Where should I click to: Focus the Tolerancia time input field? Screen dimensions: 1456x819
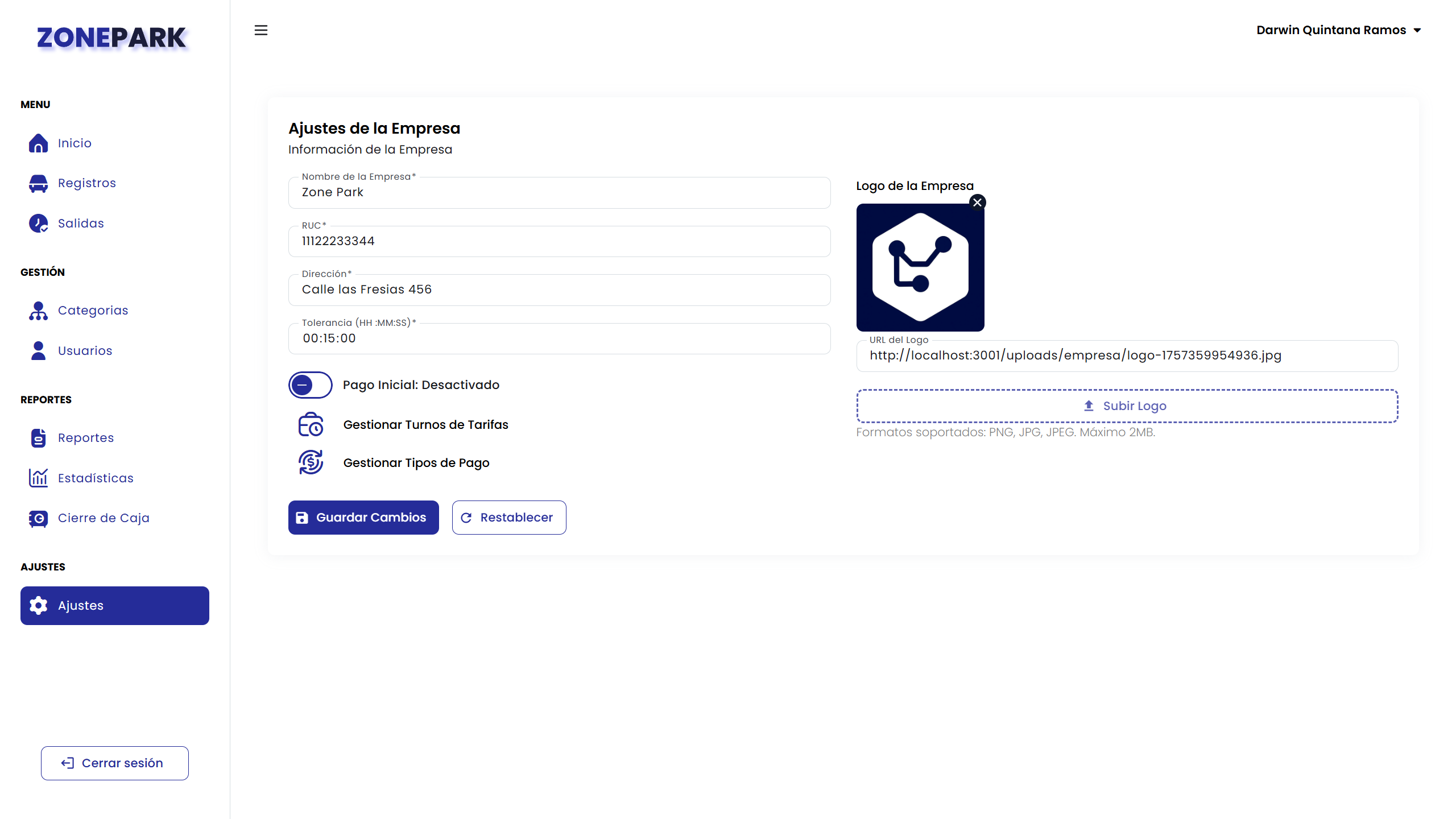pyautogui.click(x=559, y=339)
